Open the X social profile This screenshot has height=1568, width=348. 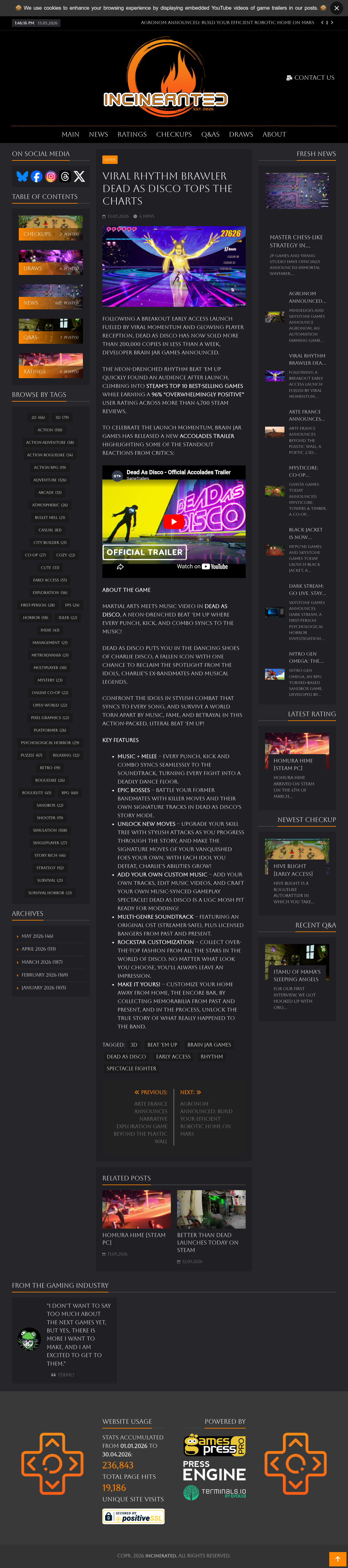79,176
